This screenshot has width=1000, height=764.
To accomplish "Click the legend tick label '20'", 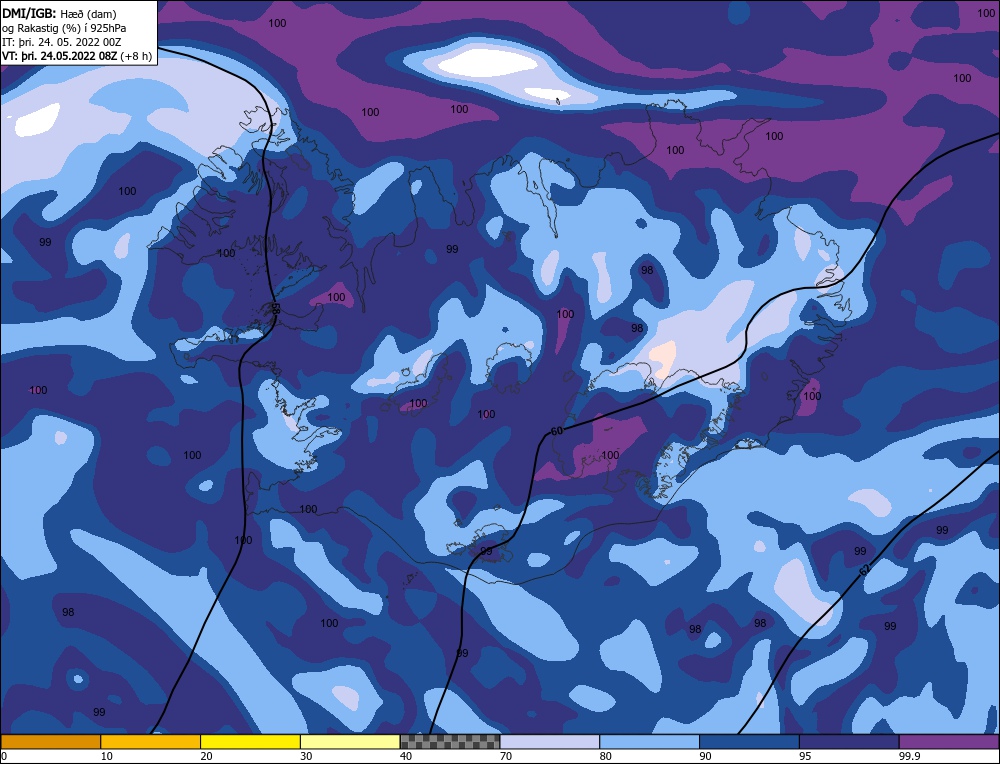I will coord(207,756).
